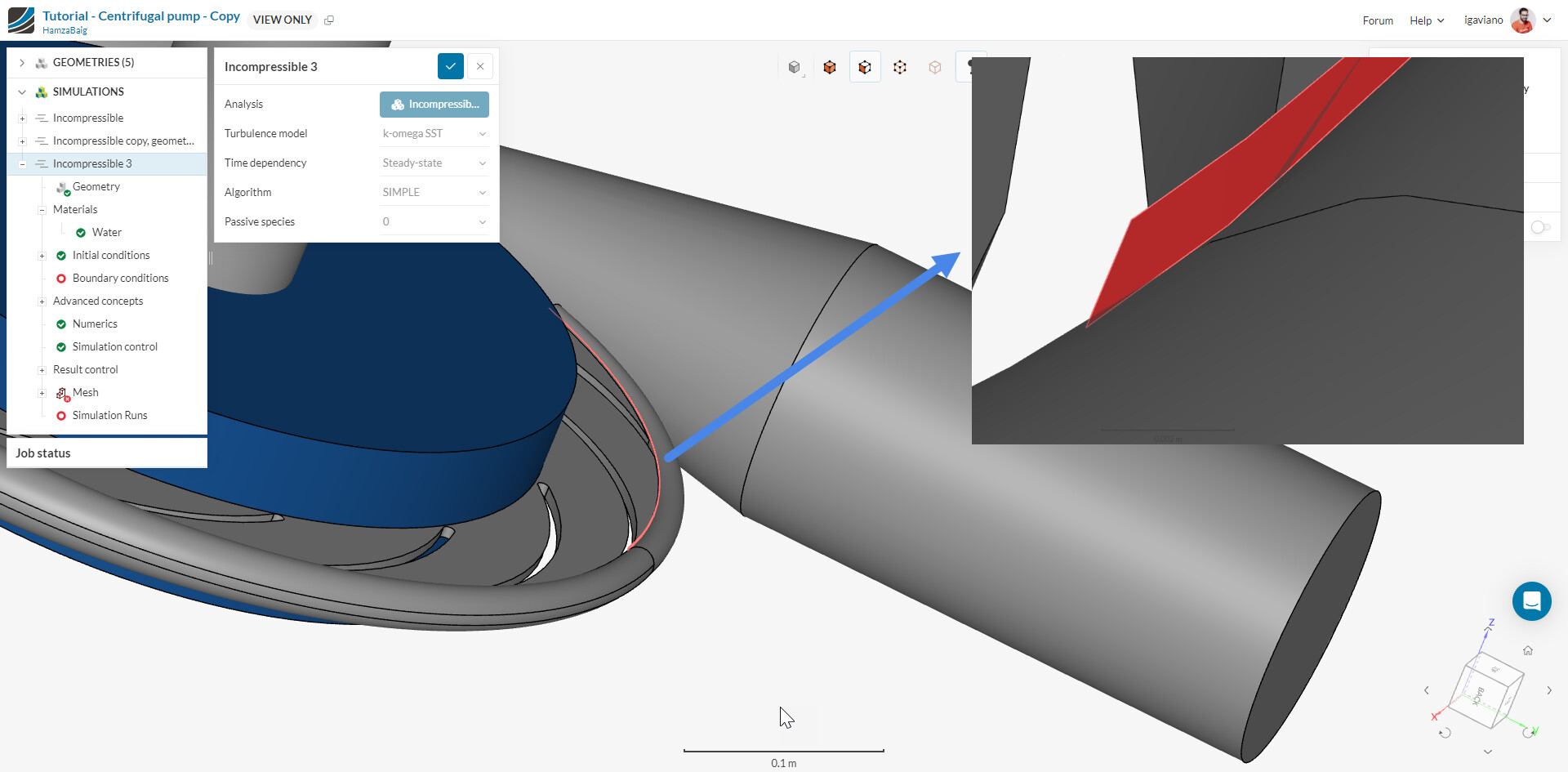Click the Simulation control green check icon
The image size is (1568, 772).
(x=61, y=347)
